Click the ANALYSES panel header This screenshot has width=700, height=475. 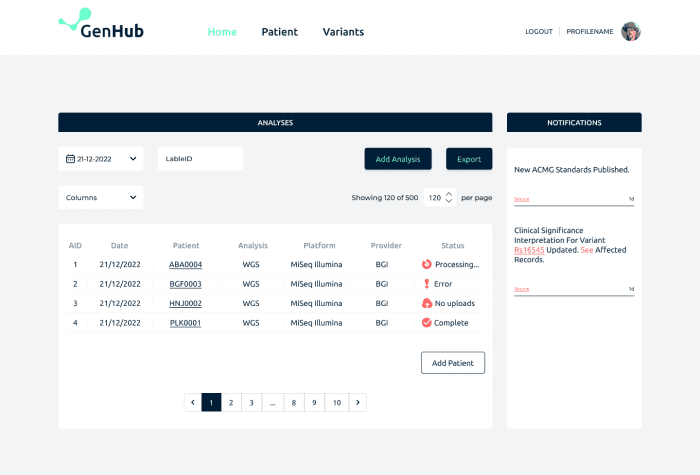[x=275, y=122]
